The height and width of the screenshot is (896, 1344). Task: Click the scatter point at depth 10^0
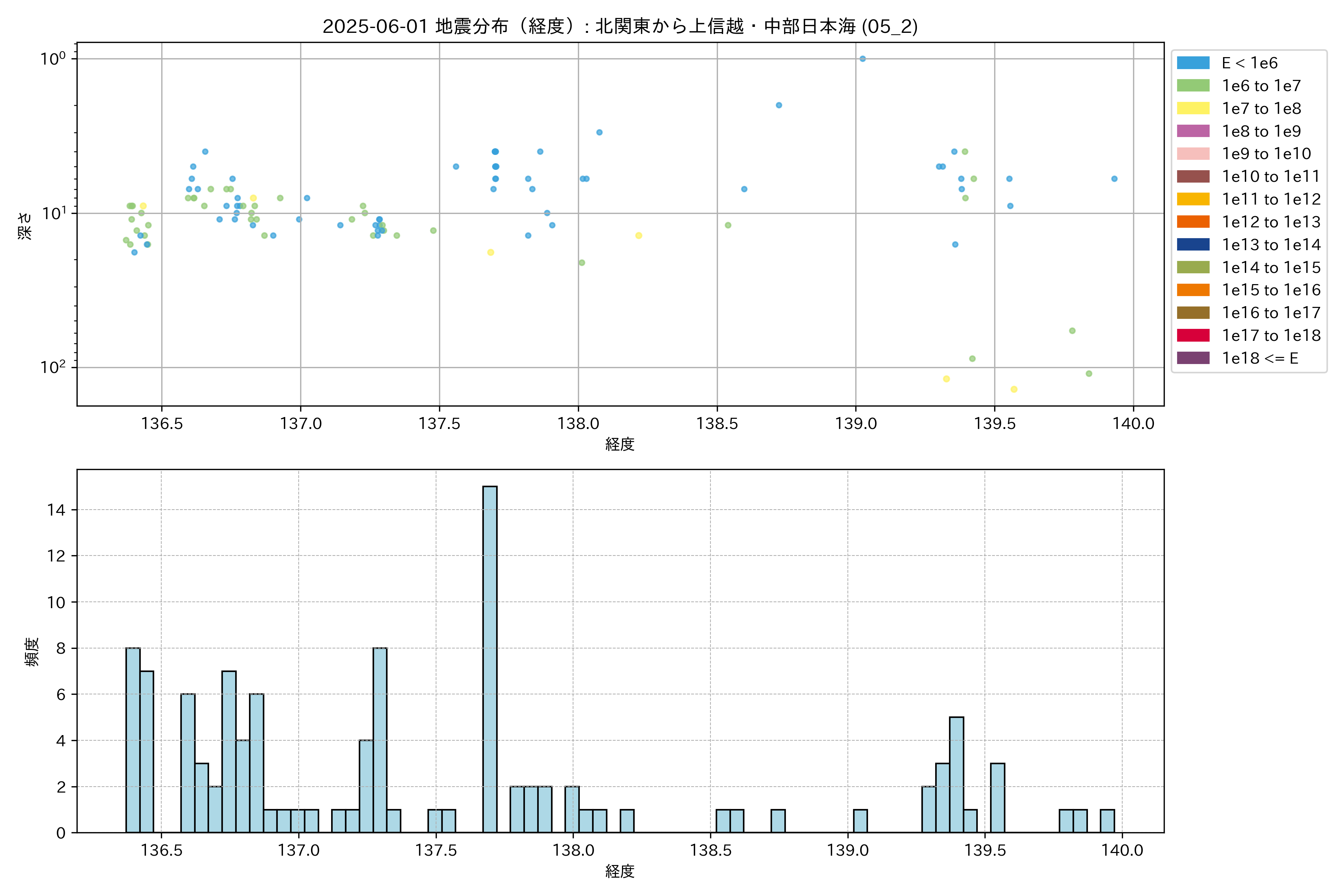coord(863,59)
